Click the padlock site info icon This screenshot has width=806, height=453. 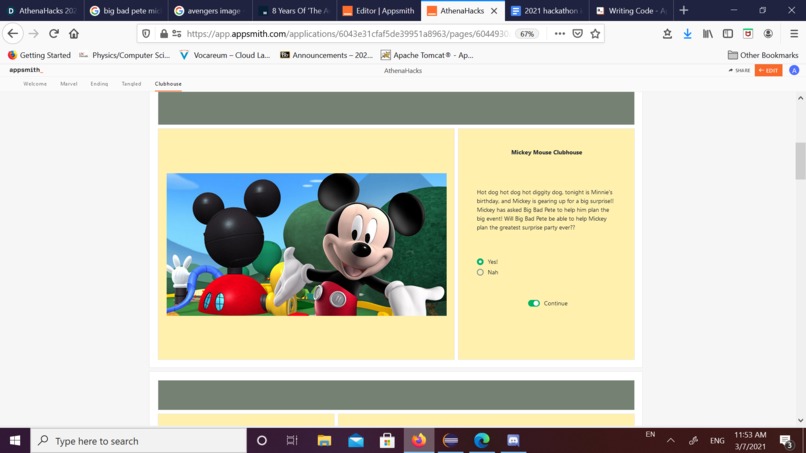[163, 34]
